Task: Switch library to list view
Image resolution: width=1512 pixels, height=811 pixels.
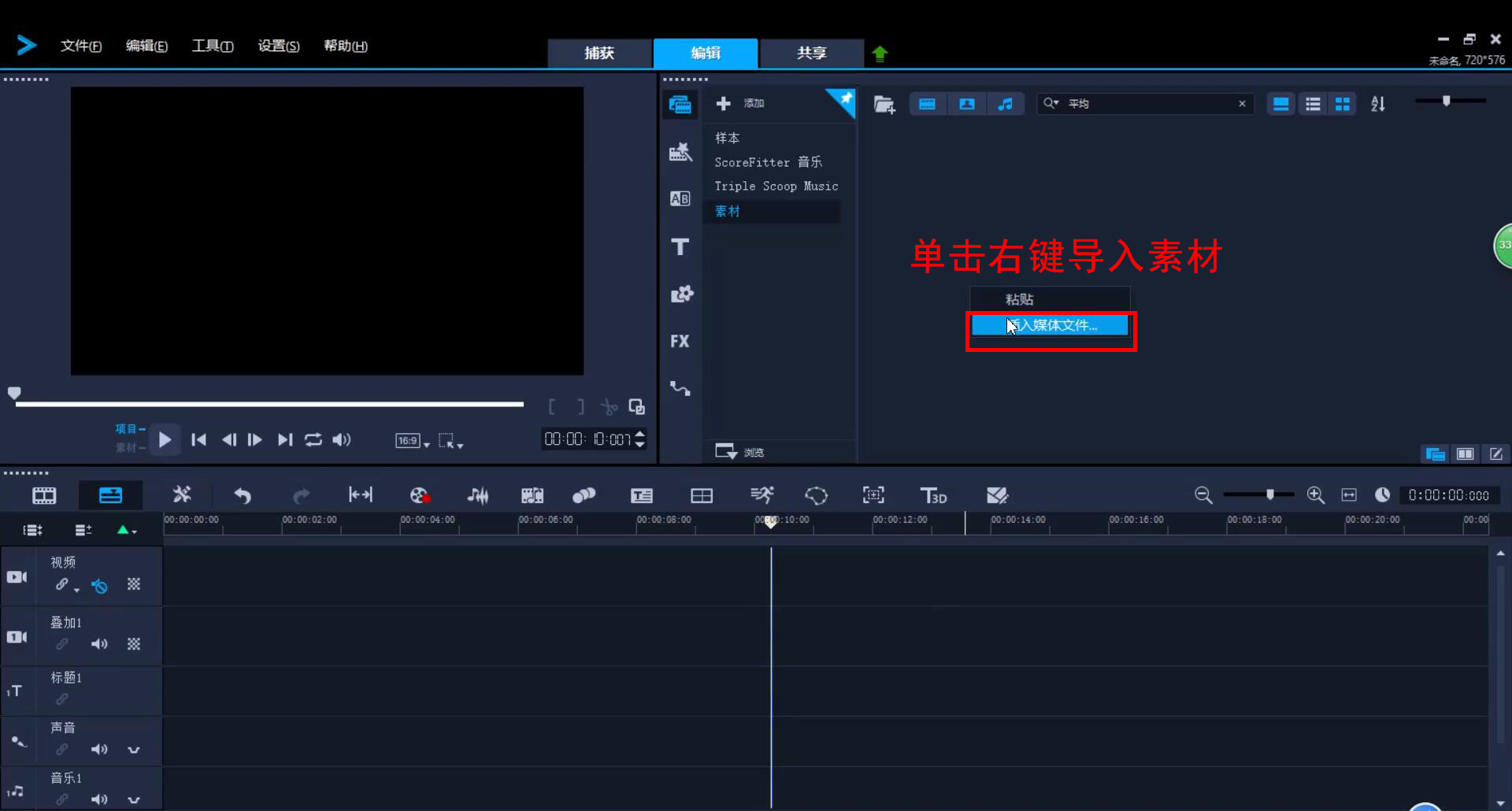Action: tap(1313, 103)
